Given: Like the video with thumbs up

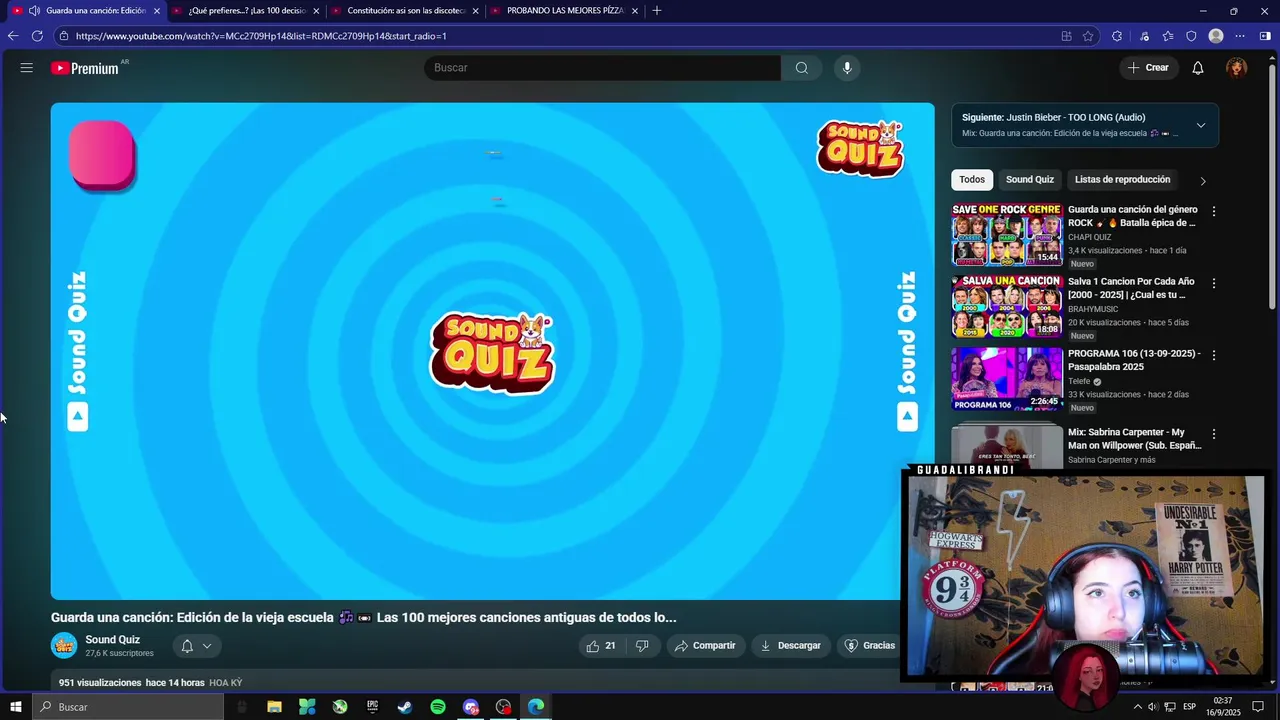Looking at the screenshot, I should point(601,646).
